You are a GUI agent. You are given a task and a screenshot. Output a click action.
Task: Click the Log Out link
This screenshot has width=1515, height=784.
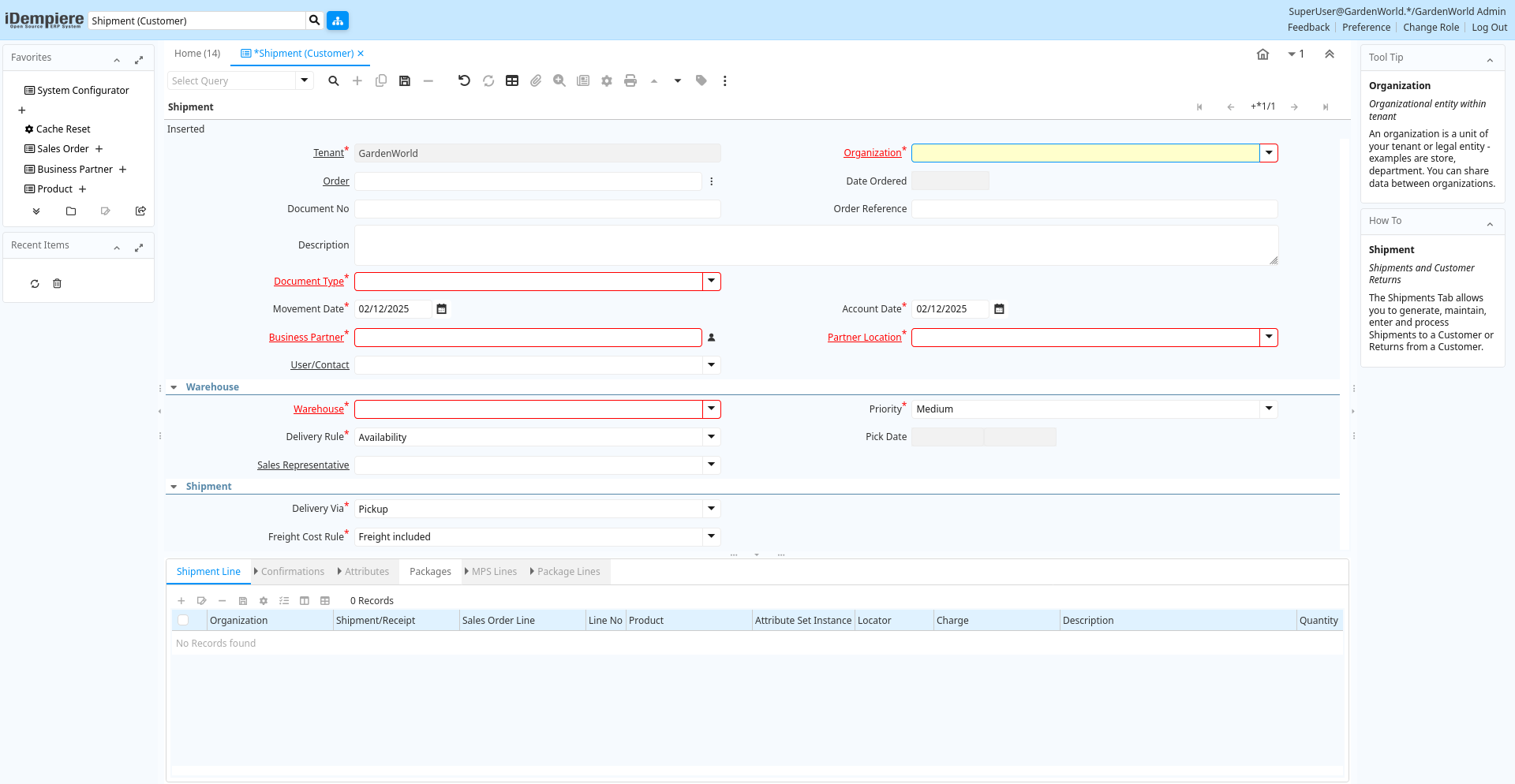click(x=1489, y=28)
